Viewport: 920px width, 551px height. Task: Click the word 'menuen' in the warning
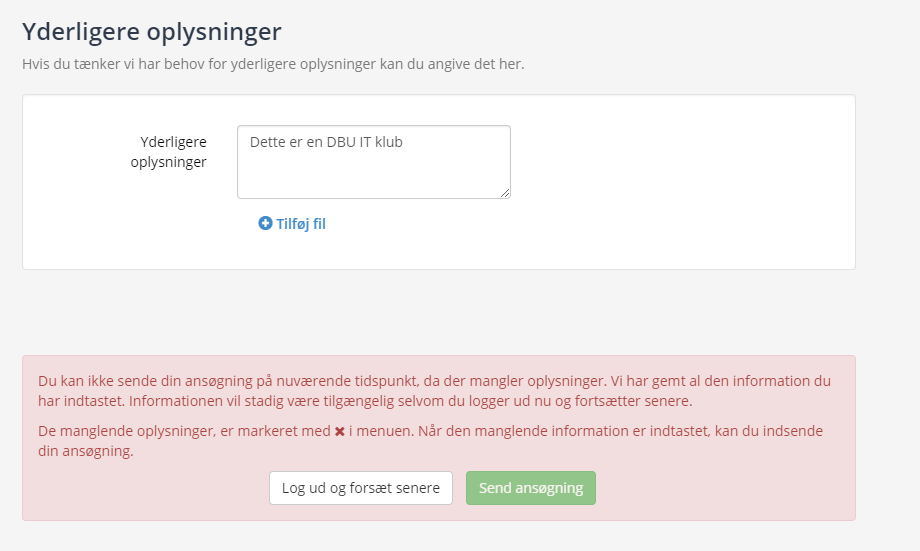[x=384, y=431]
